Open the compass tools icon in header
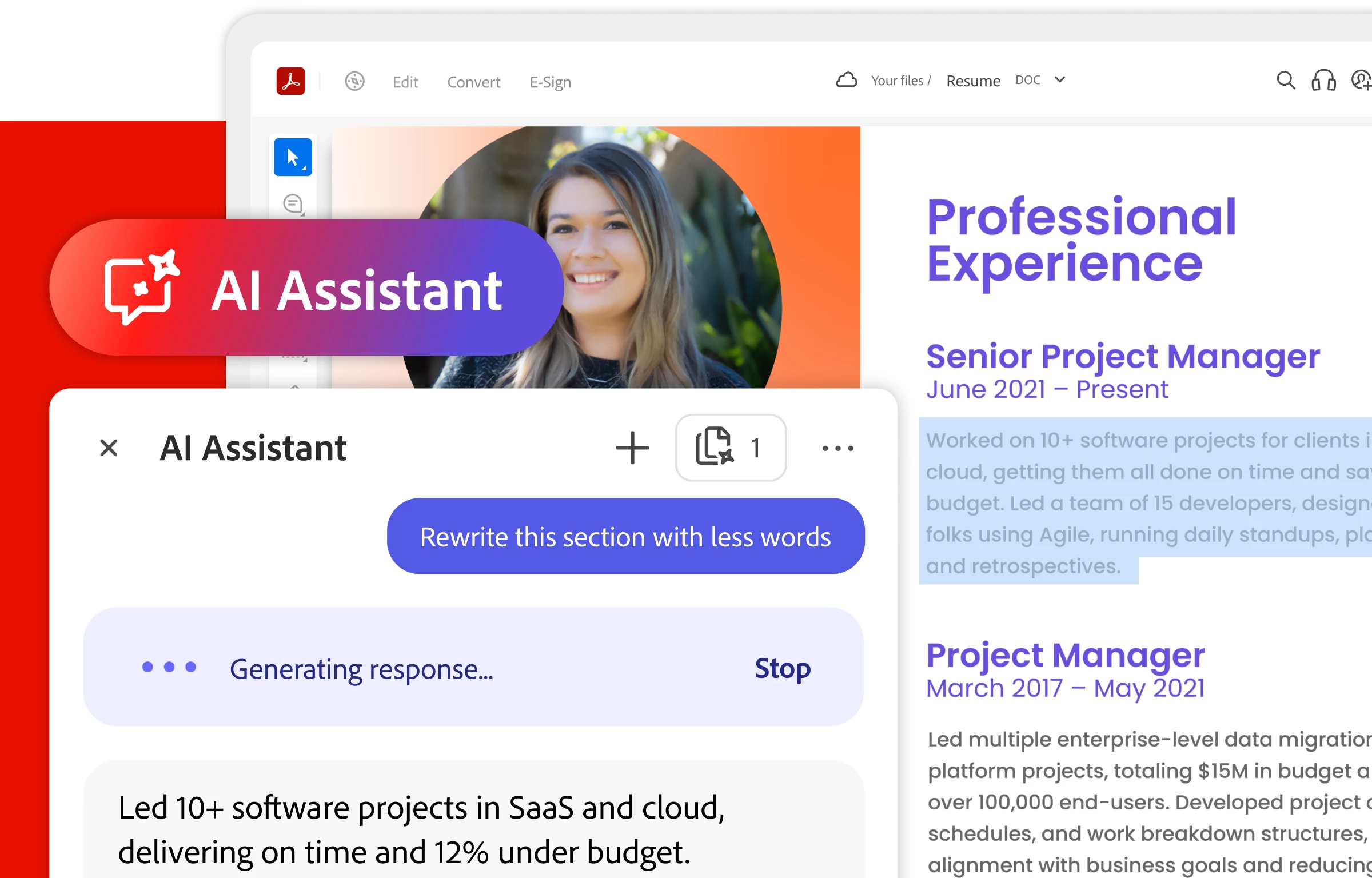 pyautogui.click(x=354, y=81)
